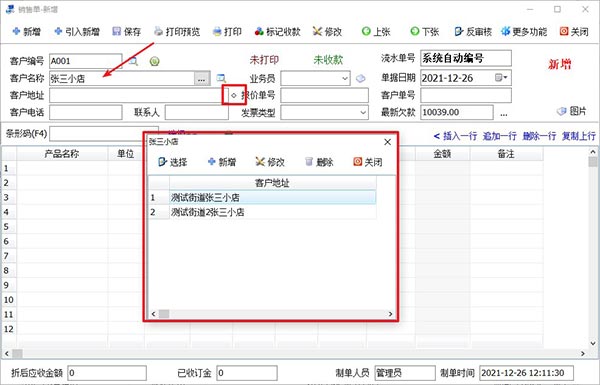Click the 打印 print button

click(x=227, y=31)
